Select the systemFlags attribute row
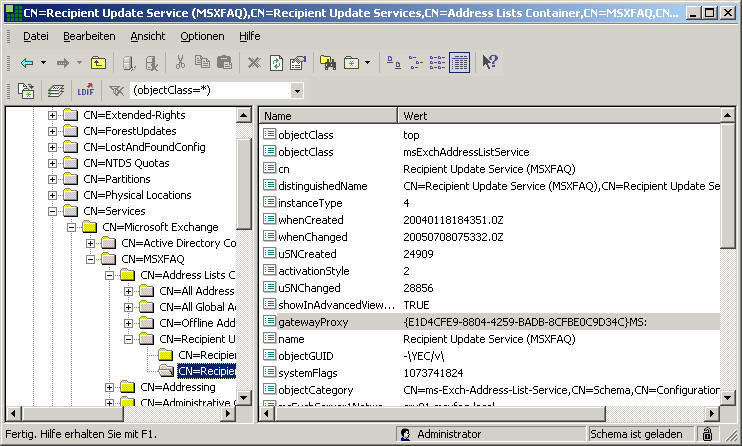The width and height of the screenshot is (742, 446). click(490, 373)
